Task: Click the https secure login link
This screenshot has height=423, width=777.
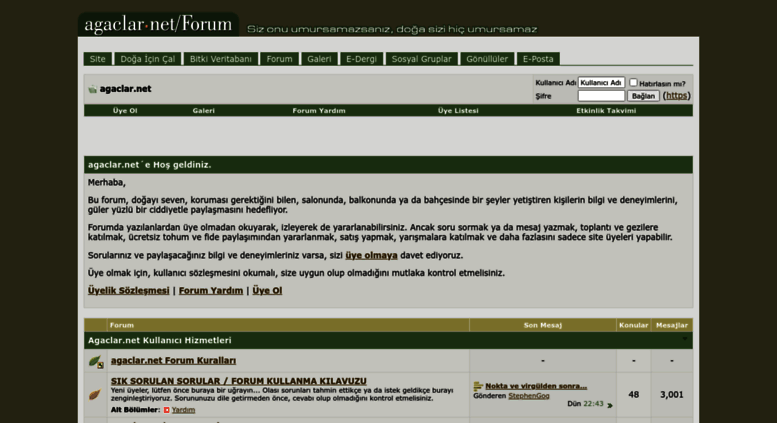Action: click(x=676, y=96)
